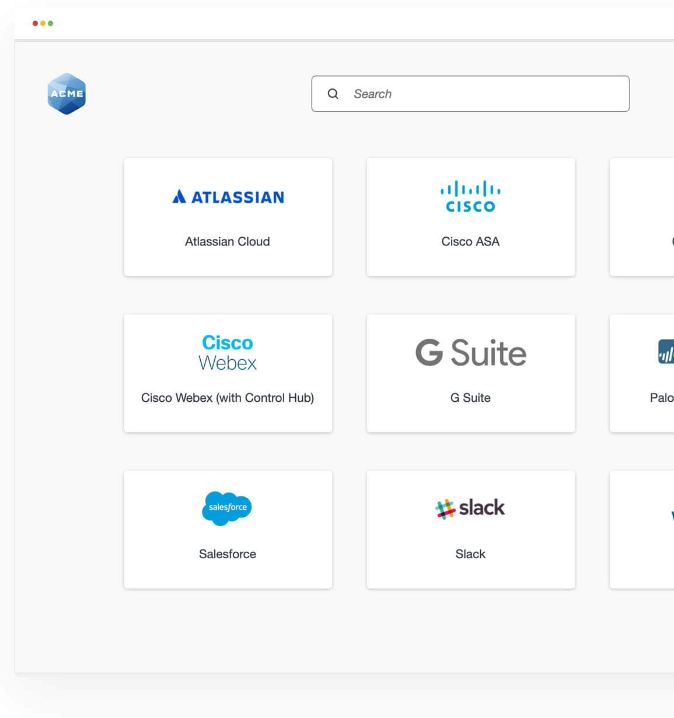Click the Salesforce cloud logo
Image resolution: width=674 pixels, height=718 pixels.
[x=227, y=508]
